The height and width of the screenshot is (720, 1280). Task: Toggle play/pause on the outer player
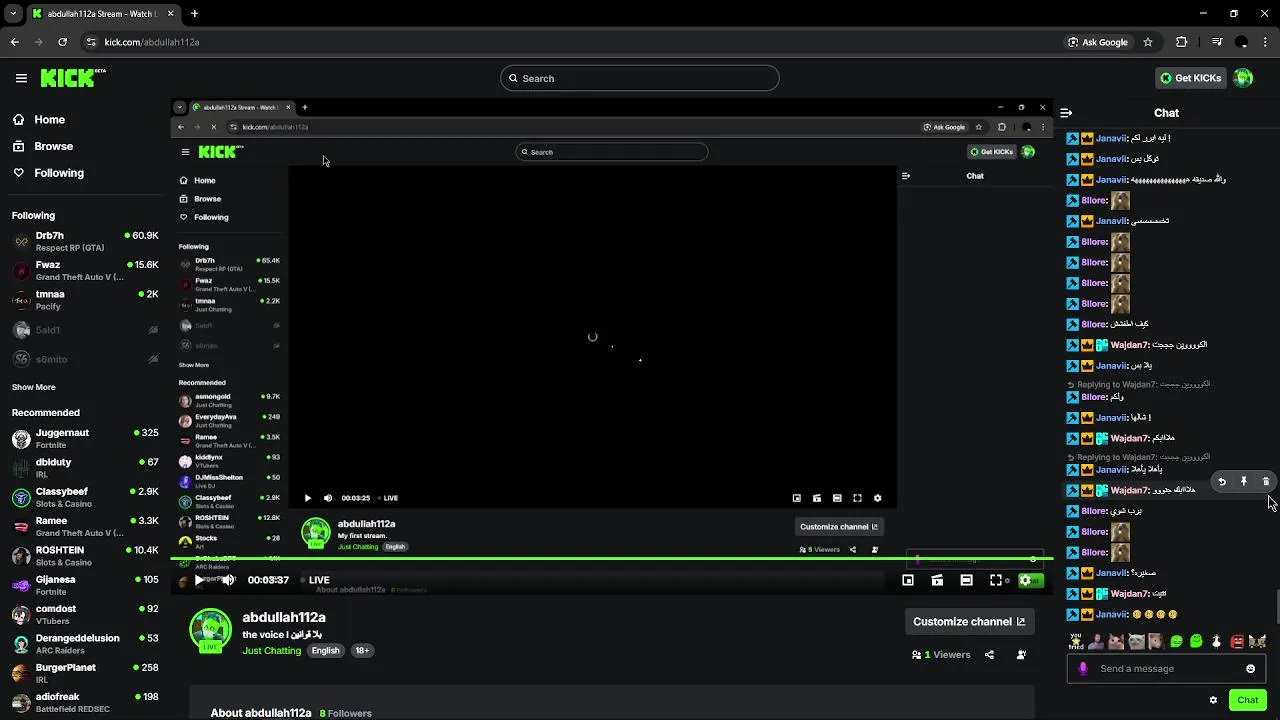tap(199, 580)
